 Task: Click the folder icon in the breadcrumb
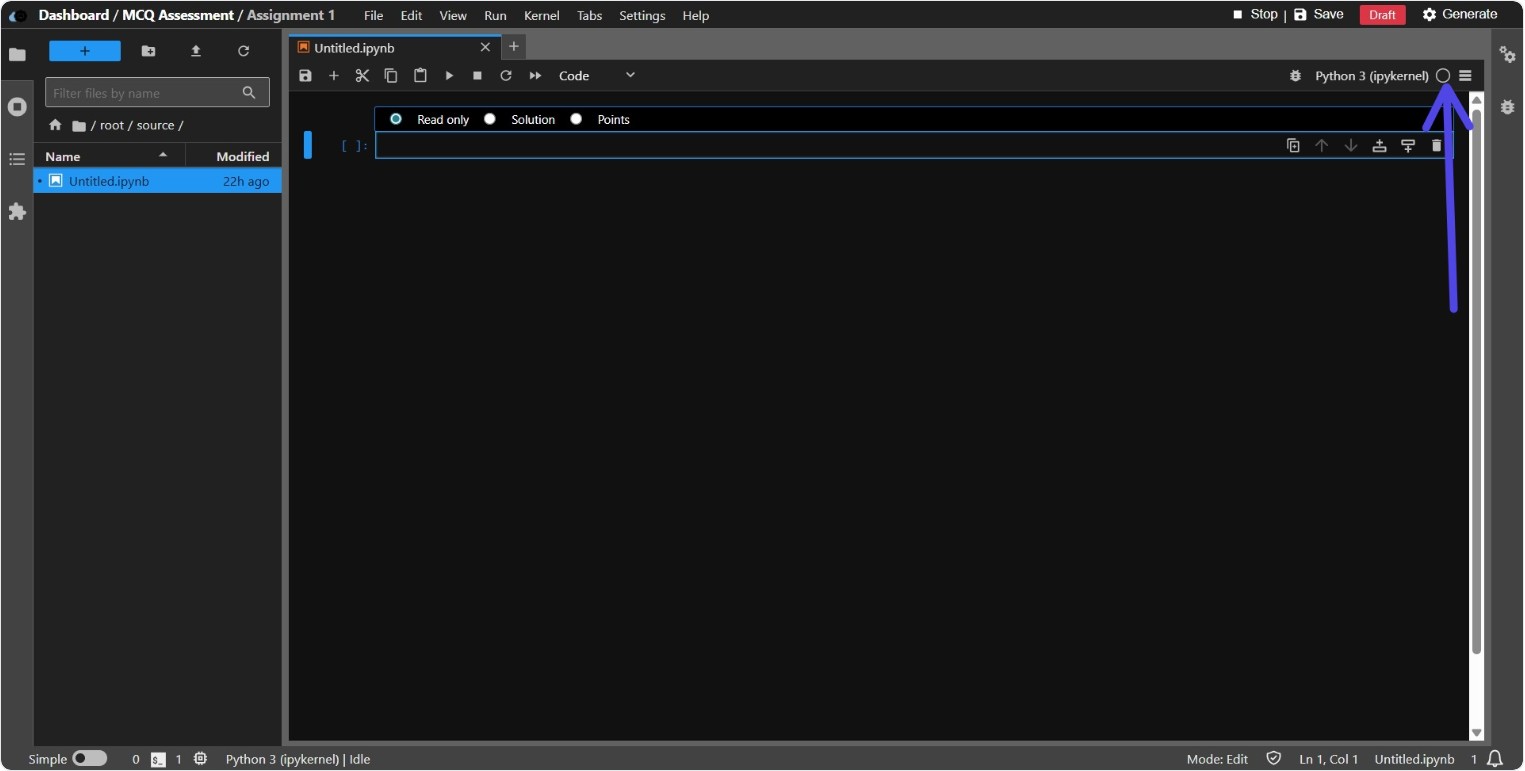point(79,125)
